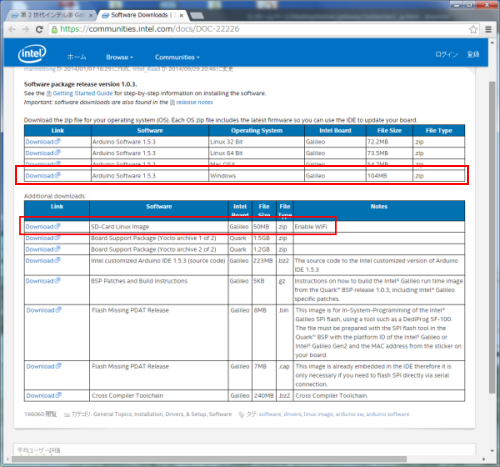Download the Cross Compiler Toolchain
The image size is (500, 467).
(44, 396)
